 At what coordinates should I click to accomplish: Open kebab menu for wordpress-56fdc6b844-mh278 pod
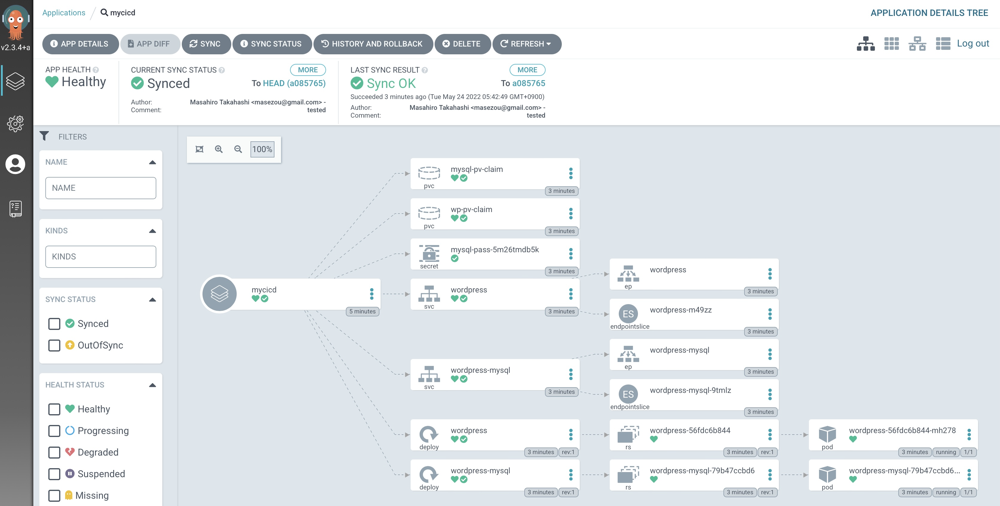click(969, 435)
